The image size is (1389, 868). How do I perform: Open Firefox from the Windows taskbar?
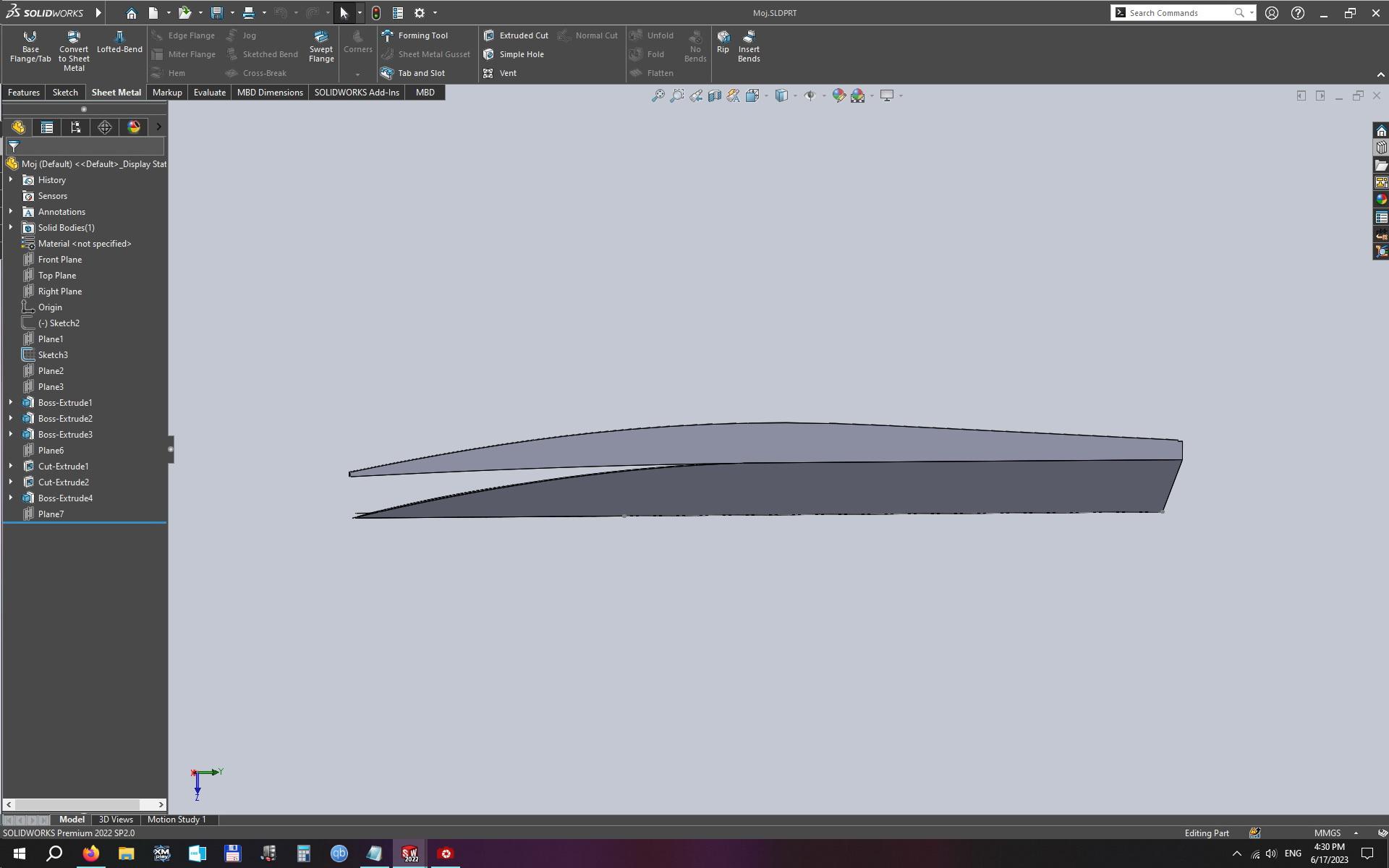pos(90,854)
